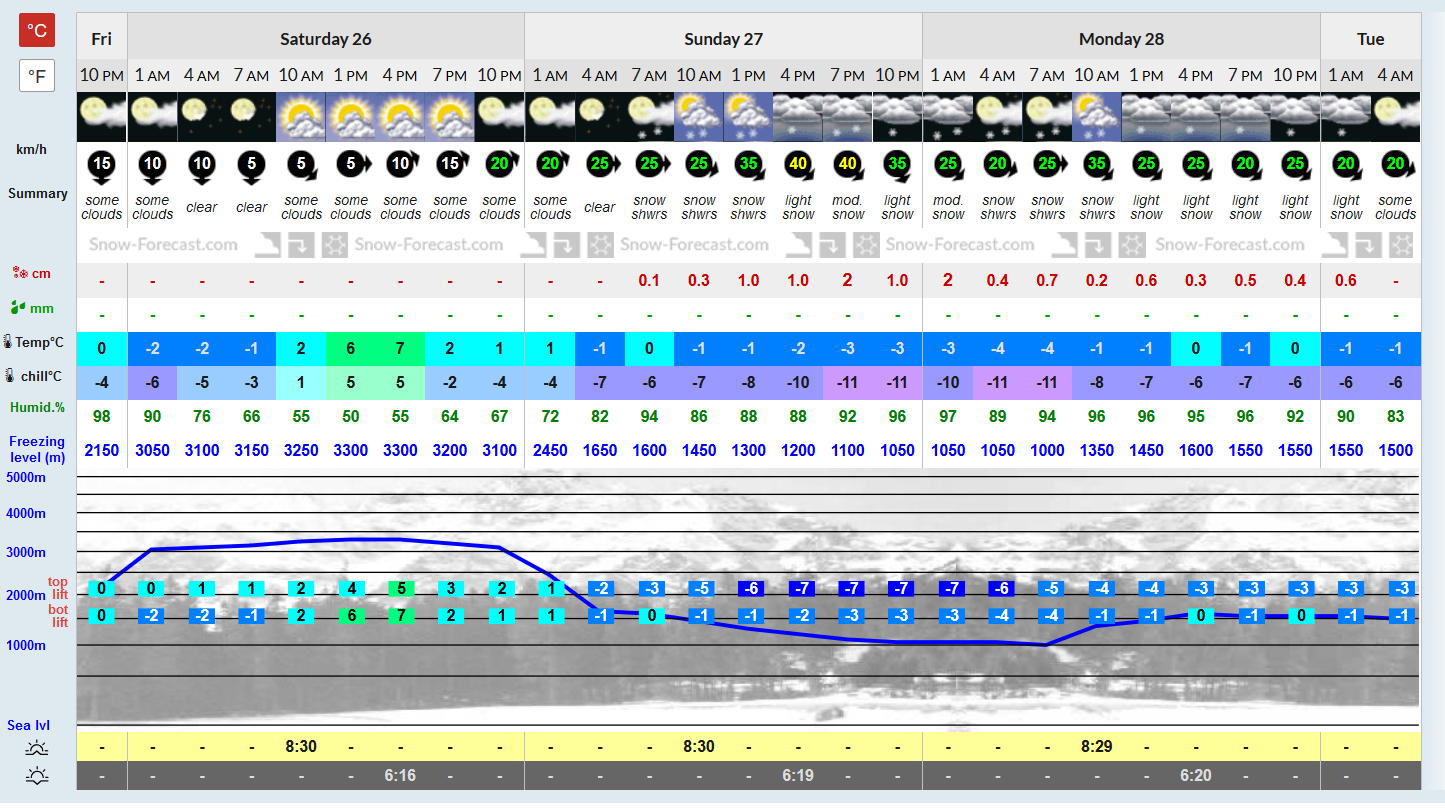This screenshot has height=808, width=1445.
Task: Click the 3000m altitude label
Action: [x=27, y=552]
